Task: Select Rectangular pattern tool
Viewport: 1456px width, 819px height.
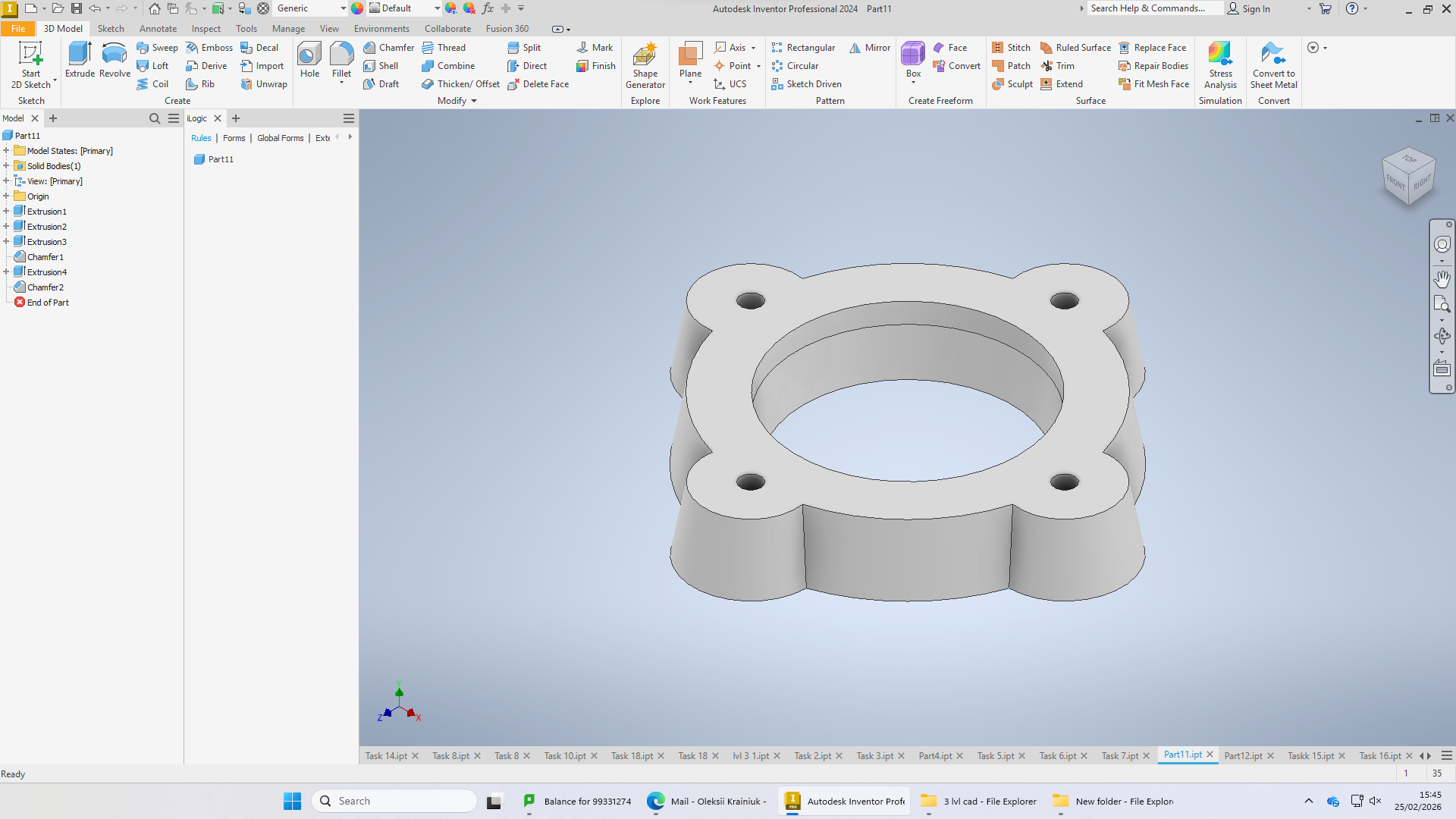Action: tap(803, 47)
